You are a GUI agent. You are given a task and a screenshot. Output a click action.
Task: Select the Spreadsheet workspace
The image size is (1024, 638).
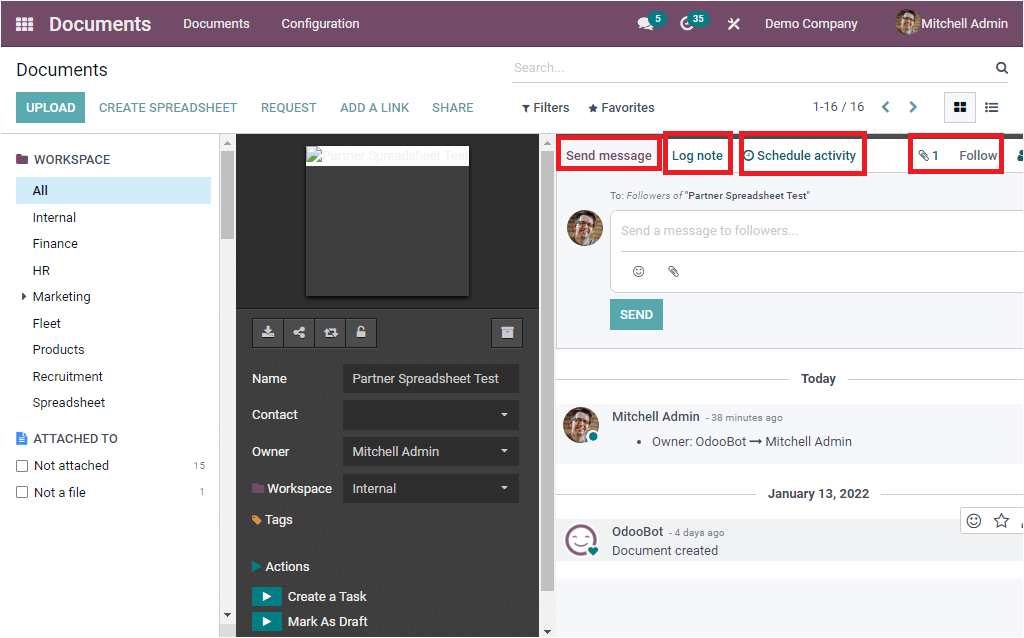[x=69, y=402]
